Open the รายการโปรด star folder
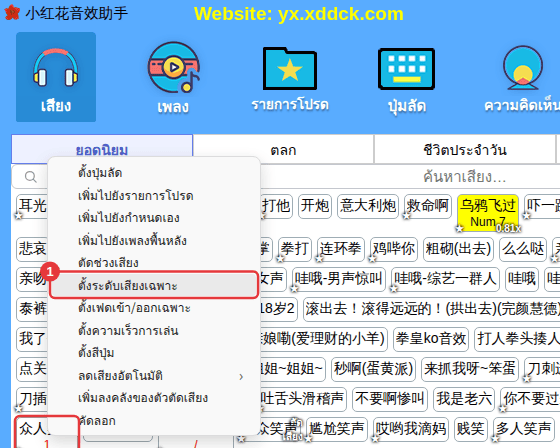Image resolution: width=560 pixels, height=448 pixels. [x=290, y=79]
